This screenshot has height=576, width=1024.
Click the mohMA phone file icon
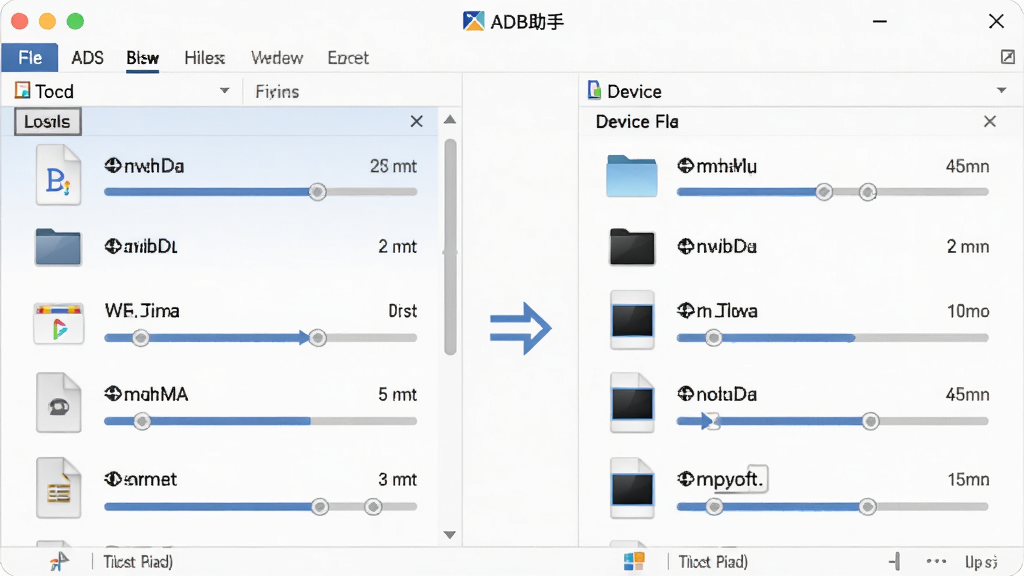tap(59, 402)
